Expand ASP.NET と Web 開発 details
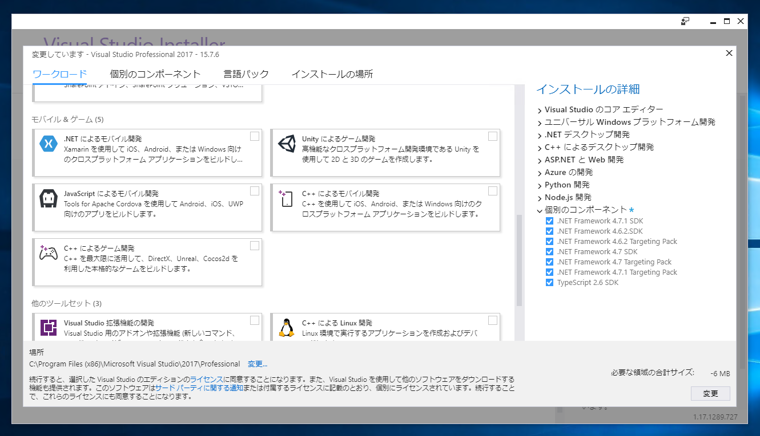This screenshot has width=760, height=436. click(x=539, y=161)
